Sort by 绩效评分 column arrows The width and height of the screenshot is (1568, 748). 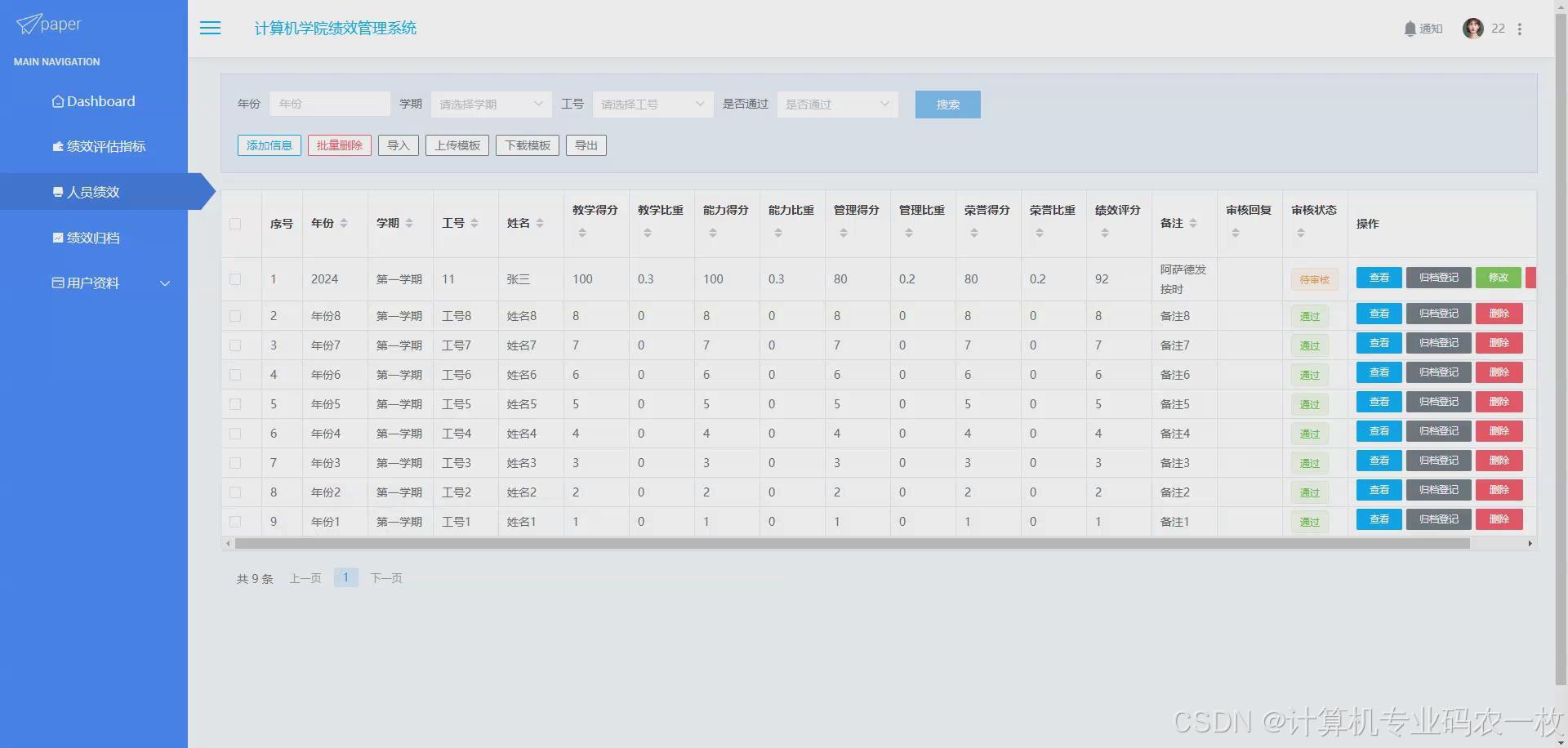pos(1105,233)
